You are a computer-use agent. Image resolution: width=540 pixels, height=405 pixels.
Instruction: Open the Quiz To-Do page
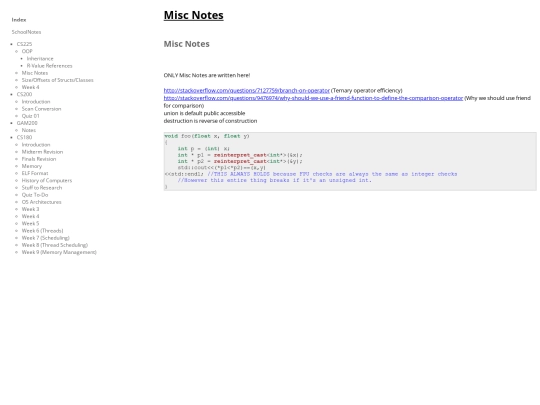[x=35, y=195]
